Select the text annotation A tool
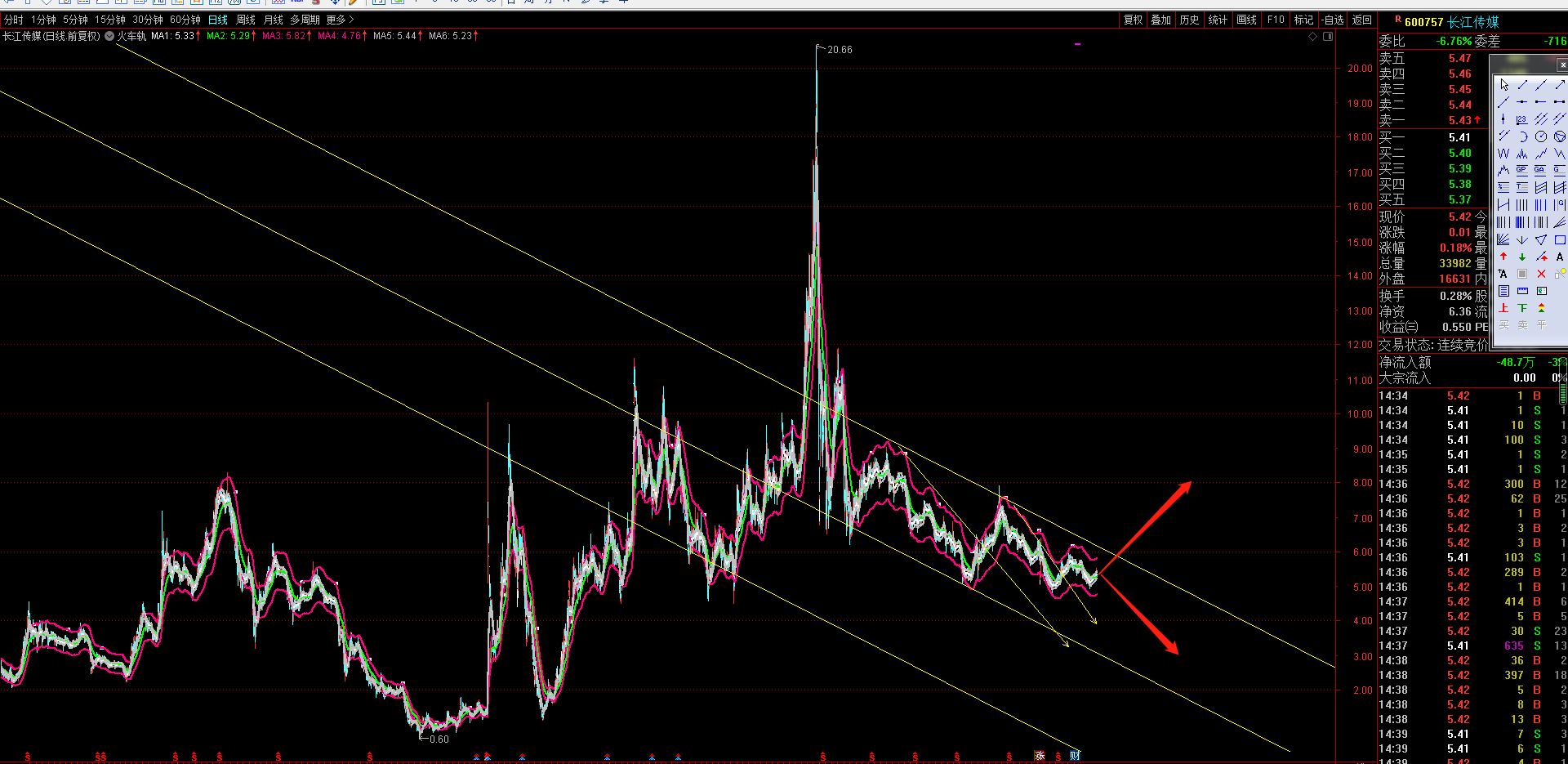Image resolution: width=1568 pixels, height=764 pixels. click(1560, 257)
